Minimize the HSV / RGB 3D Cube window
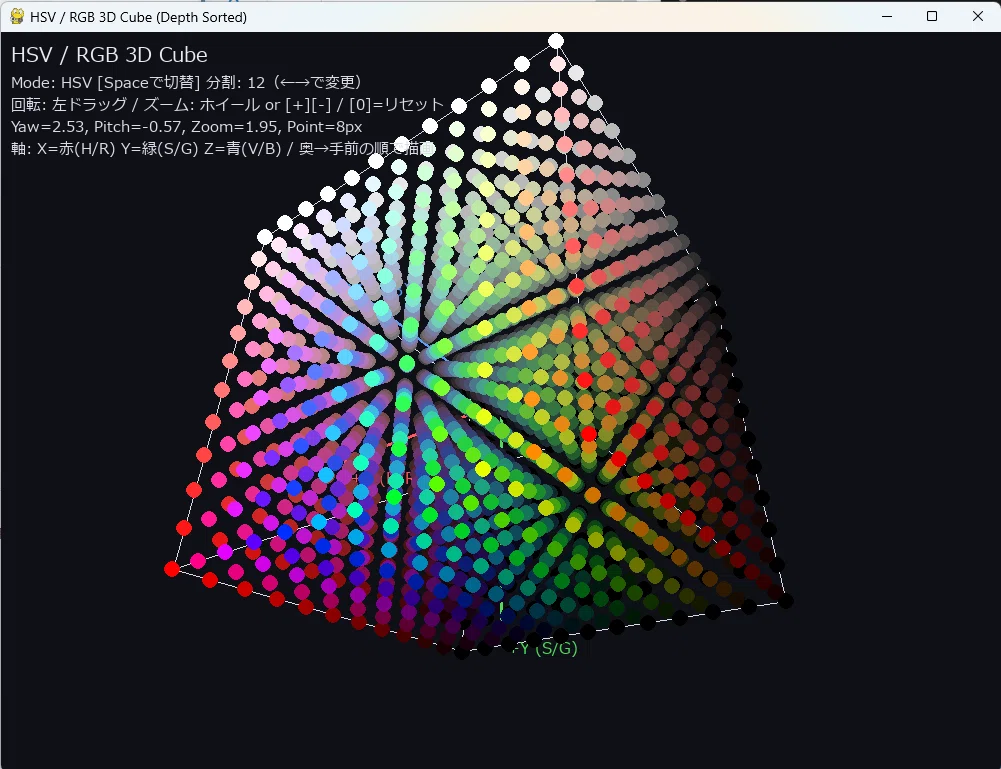1001x769 pixels. tap(887, 17)
